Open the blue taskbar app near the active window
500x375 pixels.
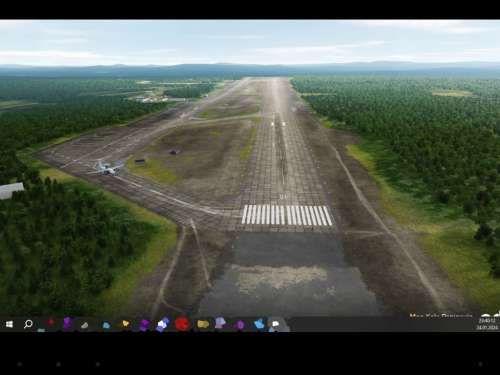(x=259, y=324)
